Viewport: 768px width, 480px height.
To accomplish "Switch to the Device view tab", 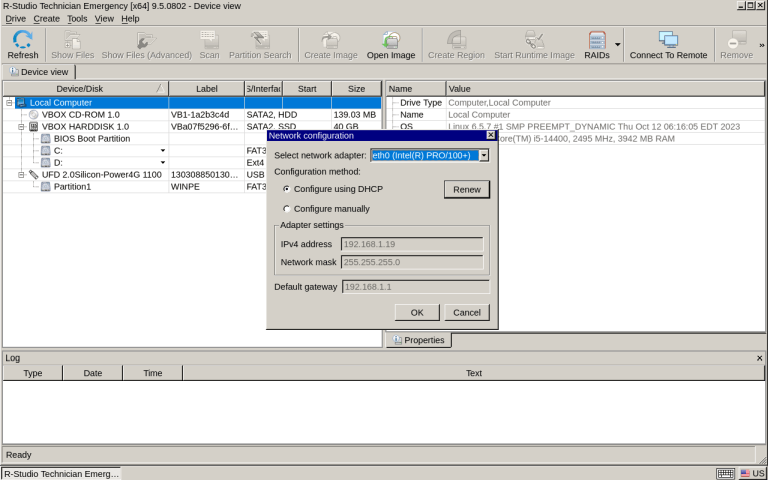I will click(39, 72).
